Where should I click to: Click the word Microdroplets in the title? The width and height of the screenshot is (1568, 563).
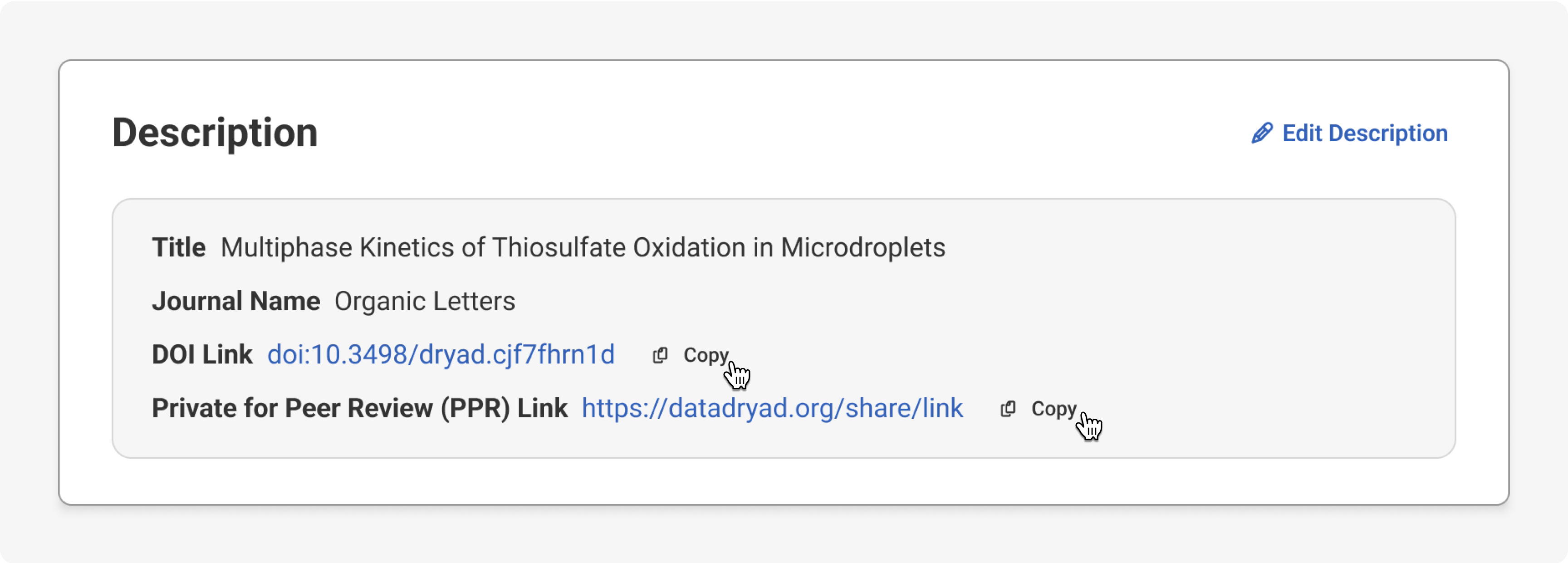[862, 248]
